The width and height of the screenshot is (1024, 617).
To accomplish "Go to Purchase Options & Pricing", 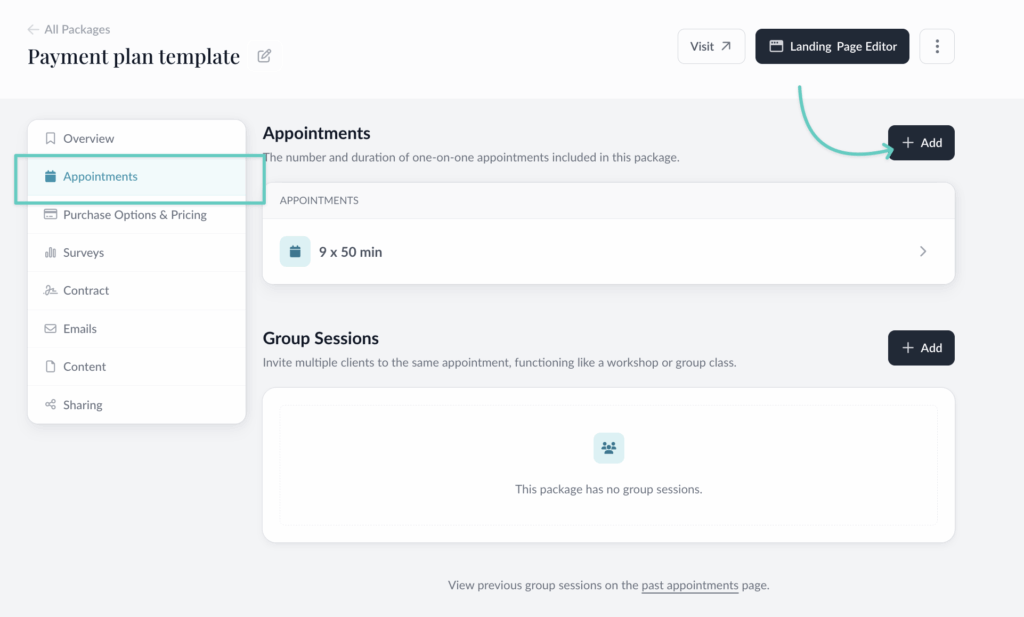I will [134, 215].
